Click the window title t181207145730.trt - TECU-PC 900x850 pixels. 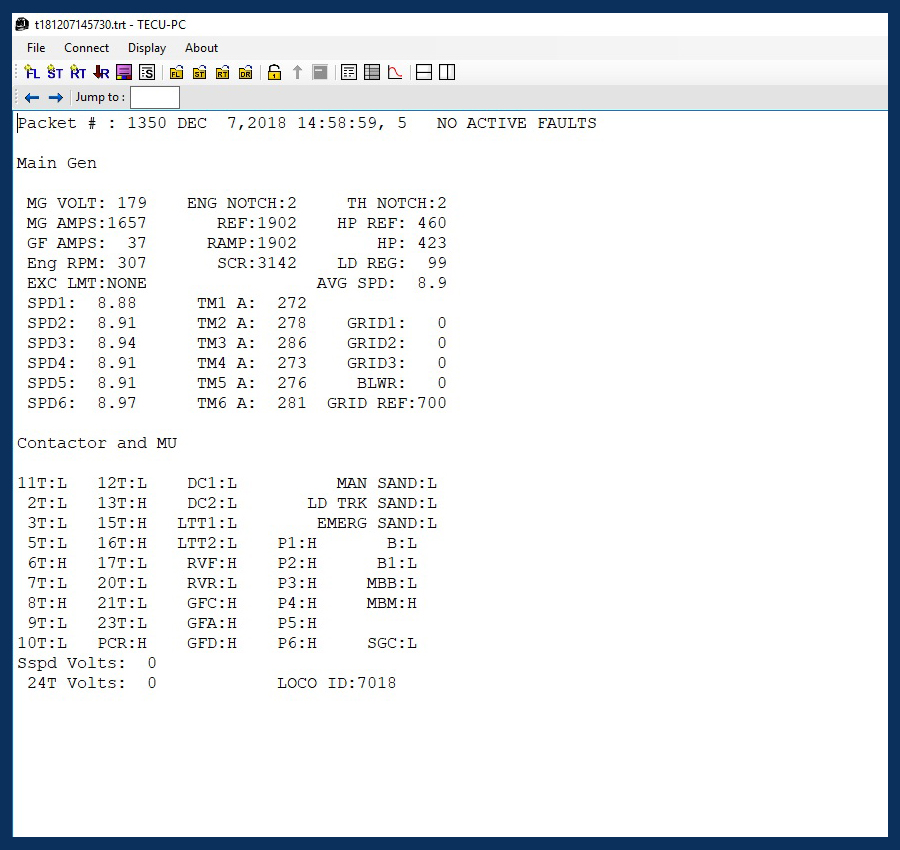pyautogui.click(x=110, y=25)
